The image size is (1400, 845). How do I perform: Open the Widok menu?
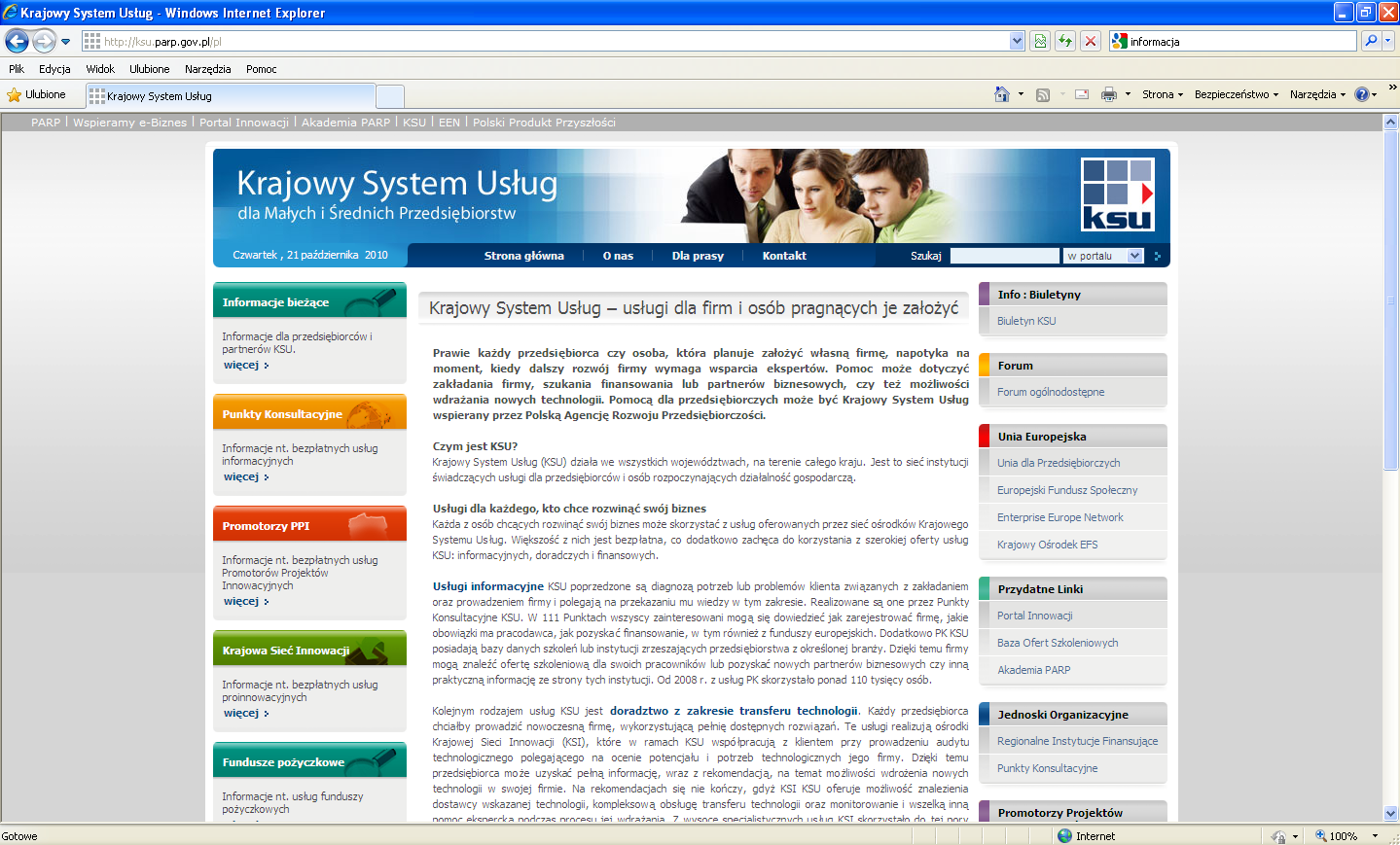coord(100,69)
